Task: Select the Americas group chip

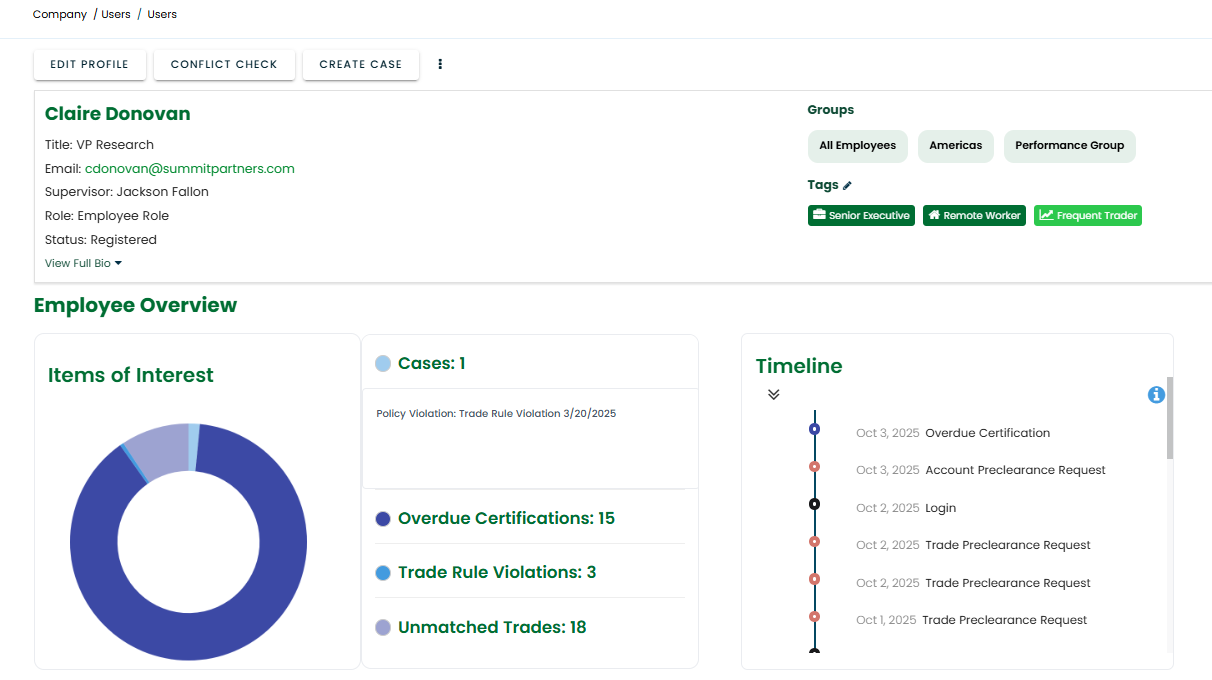Action: point(955,146)
